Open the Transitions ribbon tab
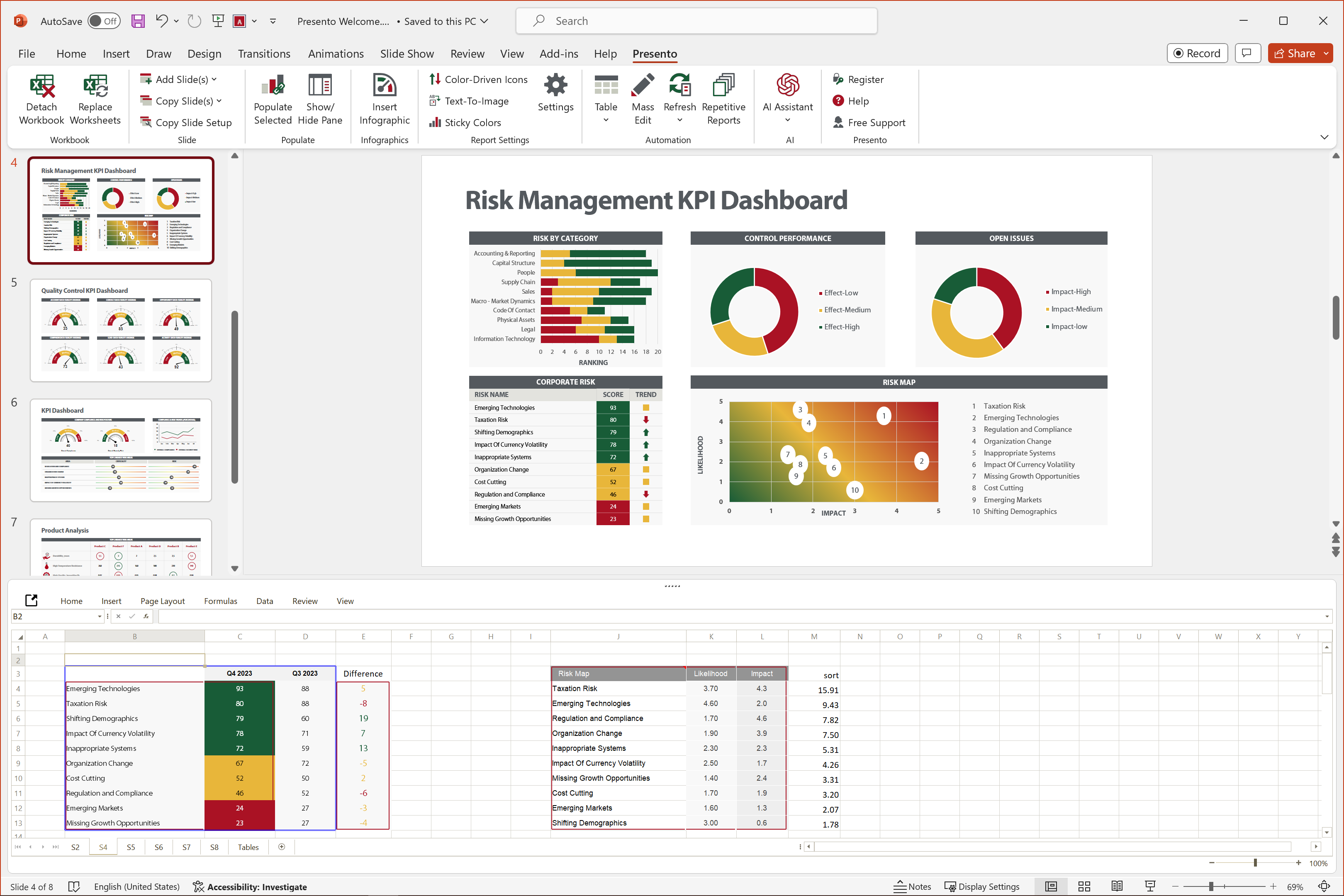This screenshot has height=896, width=1344. pyautogui.click(x=263, y=54)
